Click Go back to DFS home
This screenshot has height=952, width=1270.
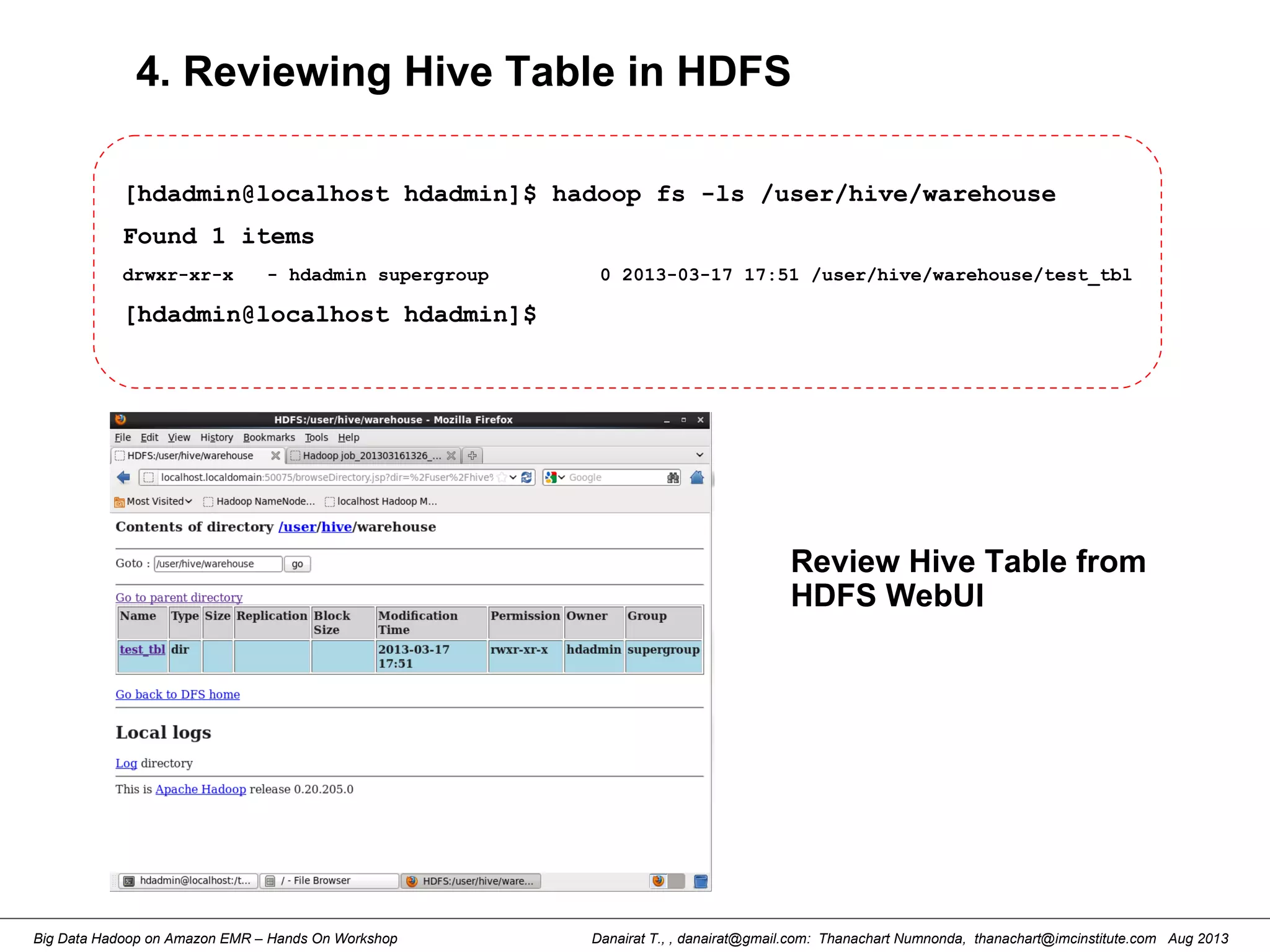pos(177,695)
